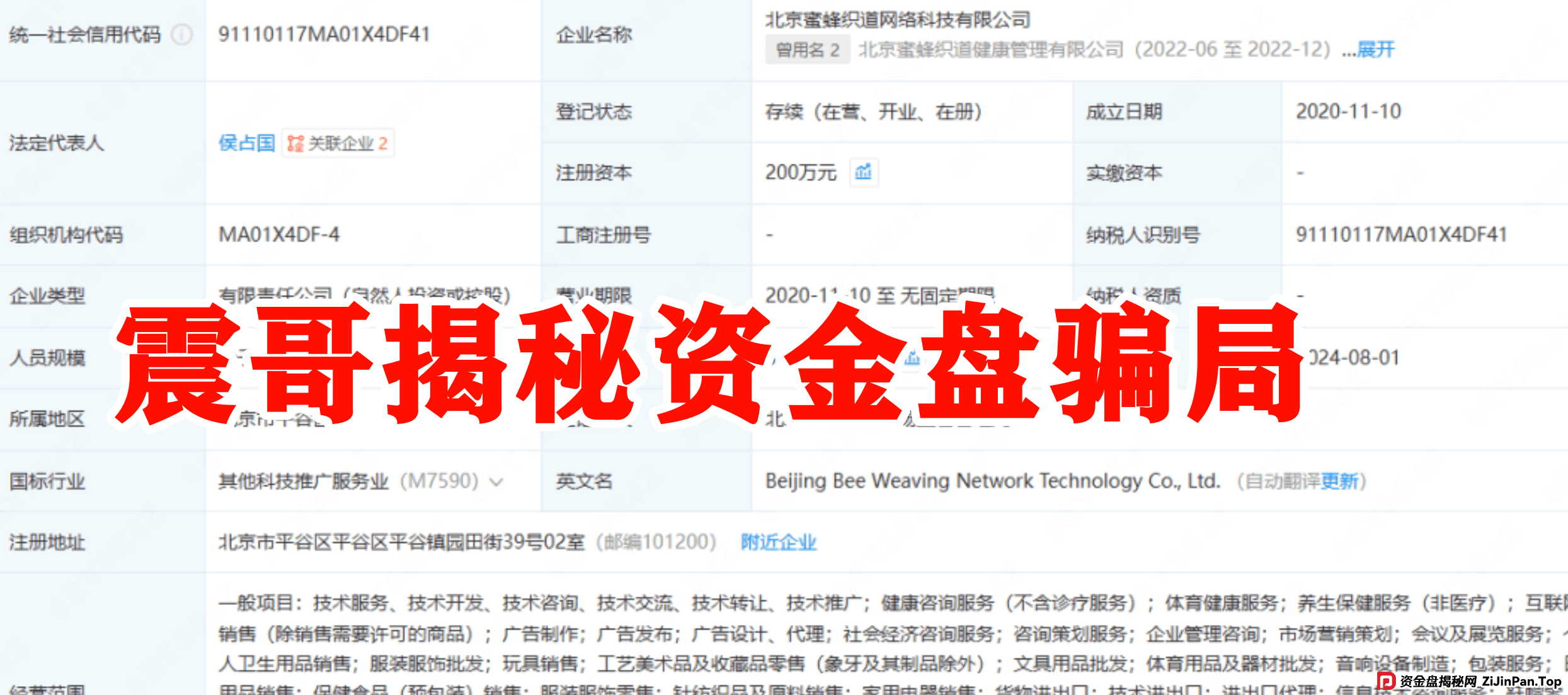Open legal representative 侯占国 profile link
Image resolution: width=1568 pixels, height=695 pixels.
246,144
